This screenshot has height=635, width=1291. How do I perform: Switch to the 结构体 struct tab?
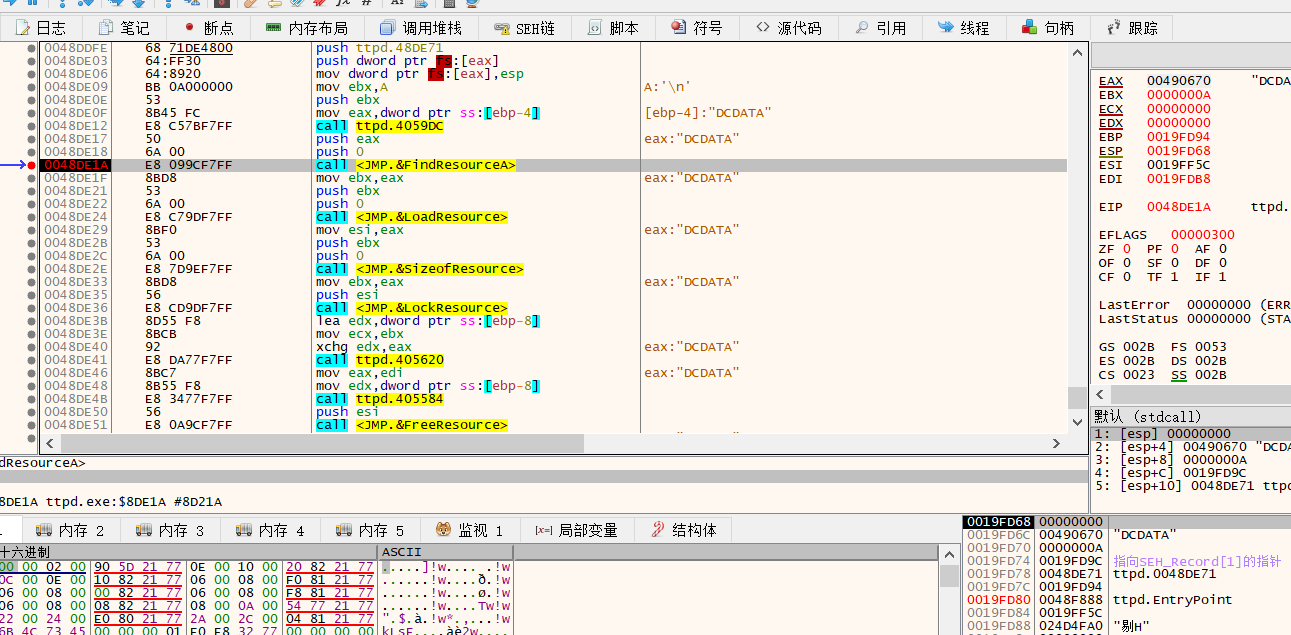pos(684,530)
